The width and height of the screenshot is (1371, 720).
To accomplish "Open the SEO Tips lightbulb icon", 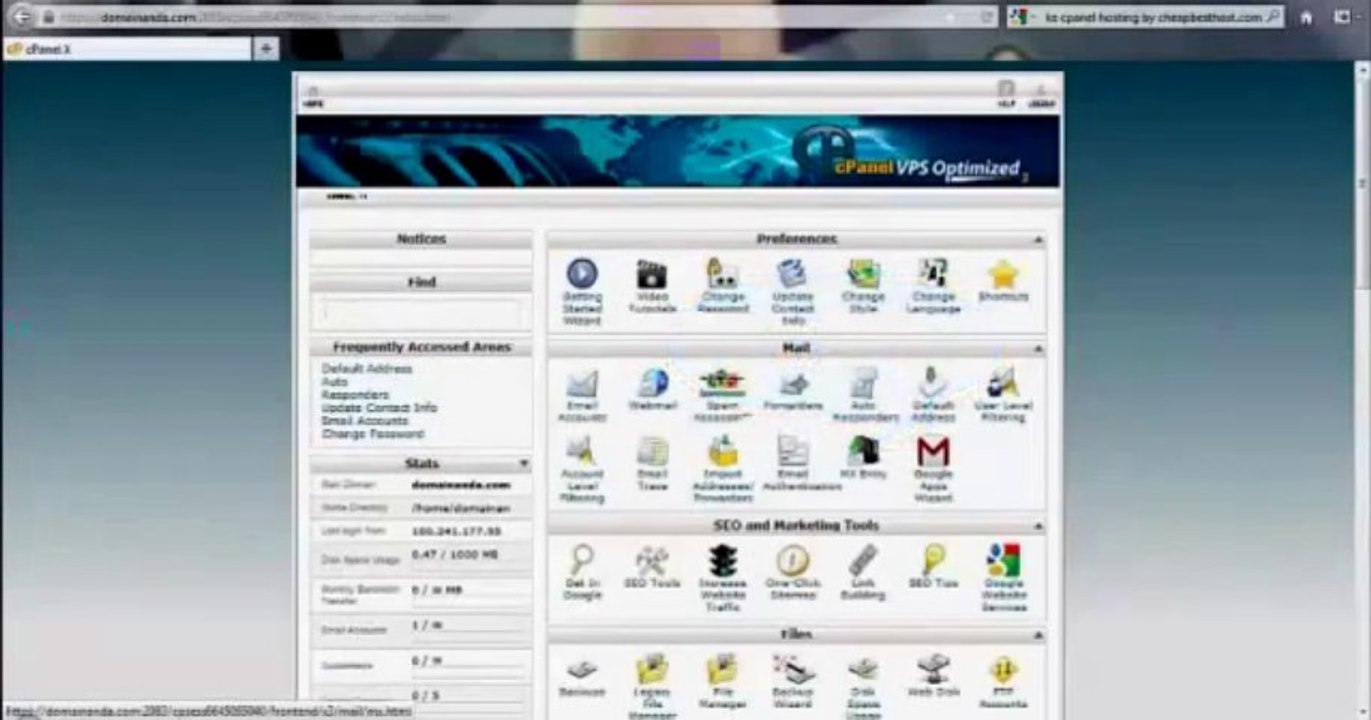I will click(x=933, y=560).
